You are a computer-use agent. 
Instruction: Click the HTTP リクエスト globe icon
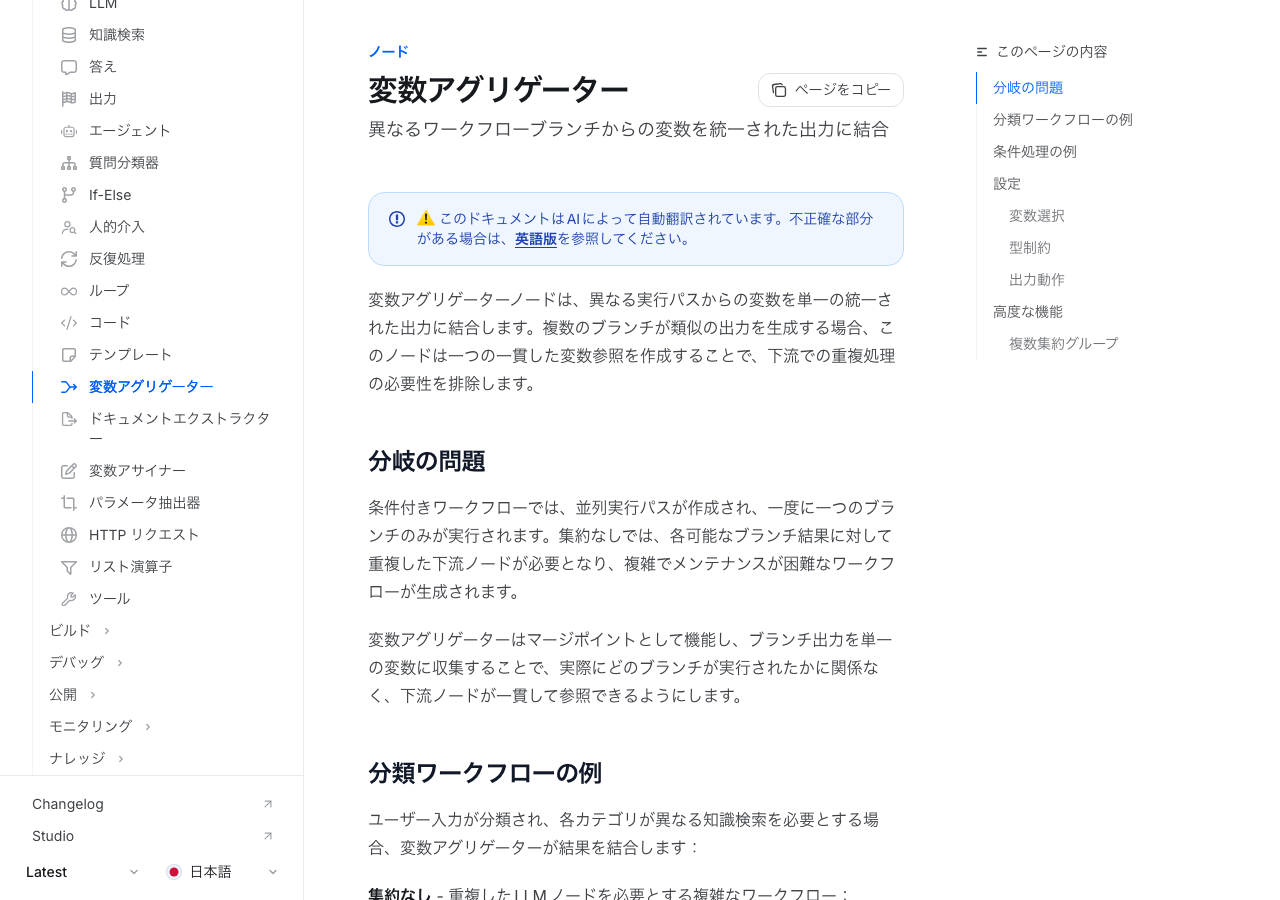(x=69, y=535)
